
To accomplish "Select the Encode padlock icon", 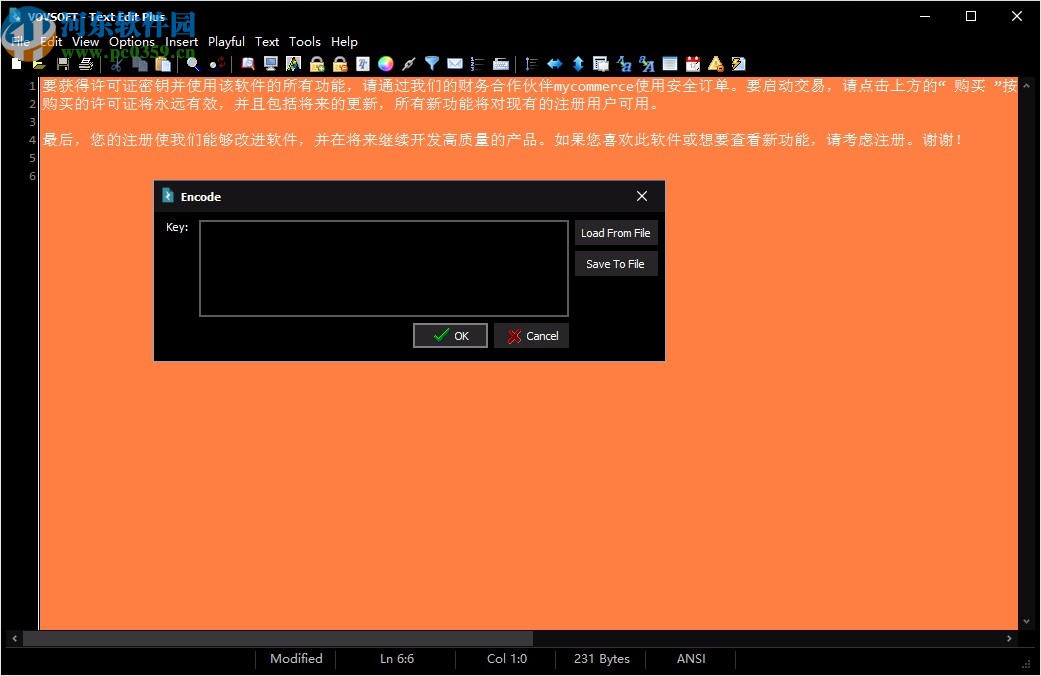I will [x=317, y=63].
